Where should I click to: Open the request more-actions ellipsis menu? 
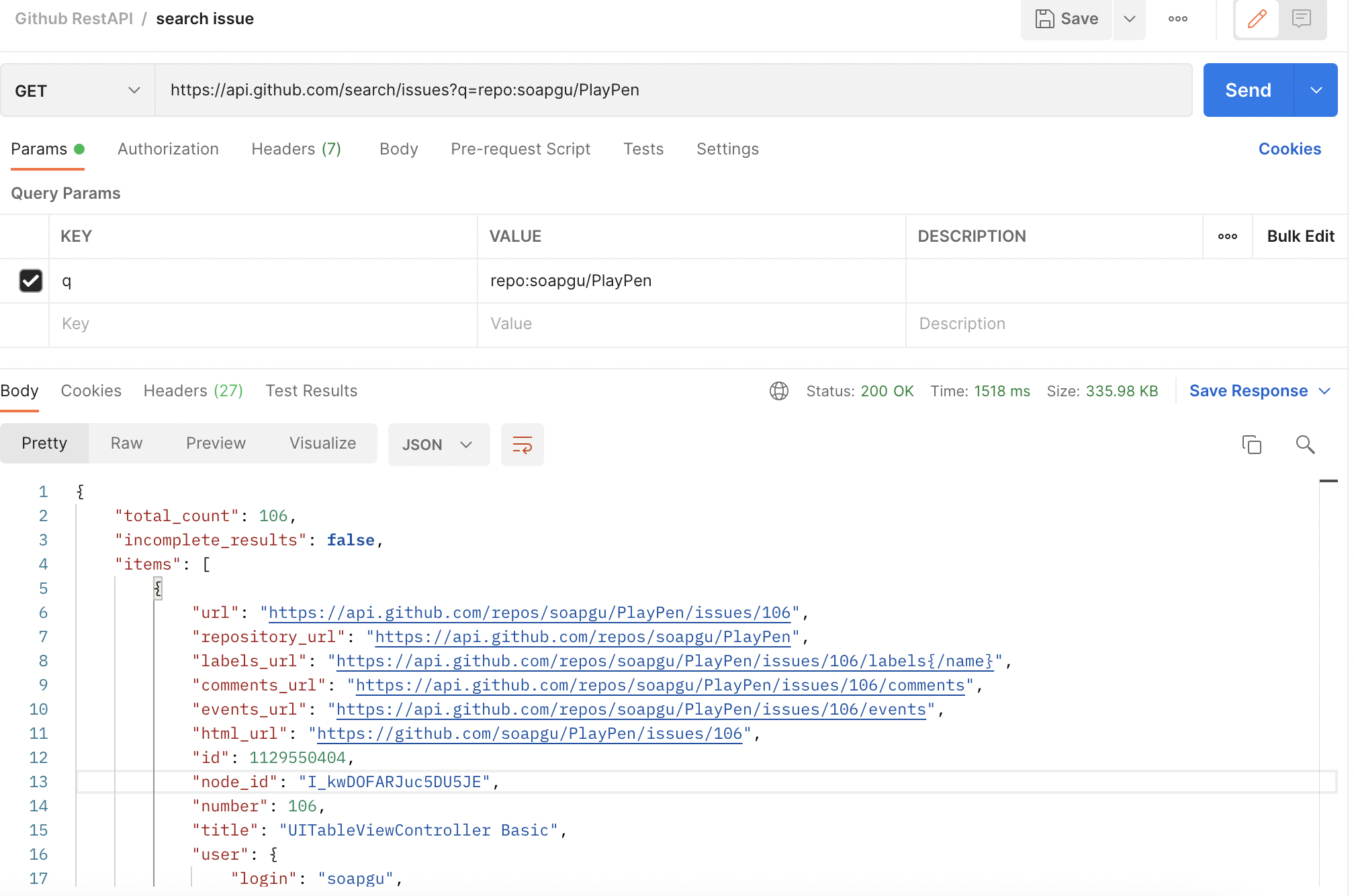click(x=1178, y=19)
